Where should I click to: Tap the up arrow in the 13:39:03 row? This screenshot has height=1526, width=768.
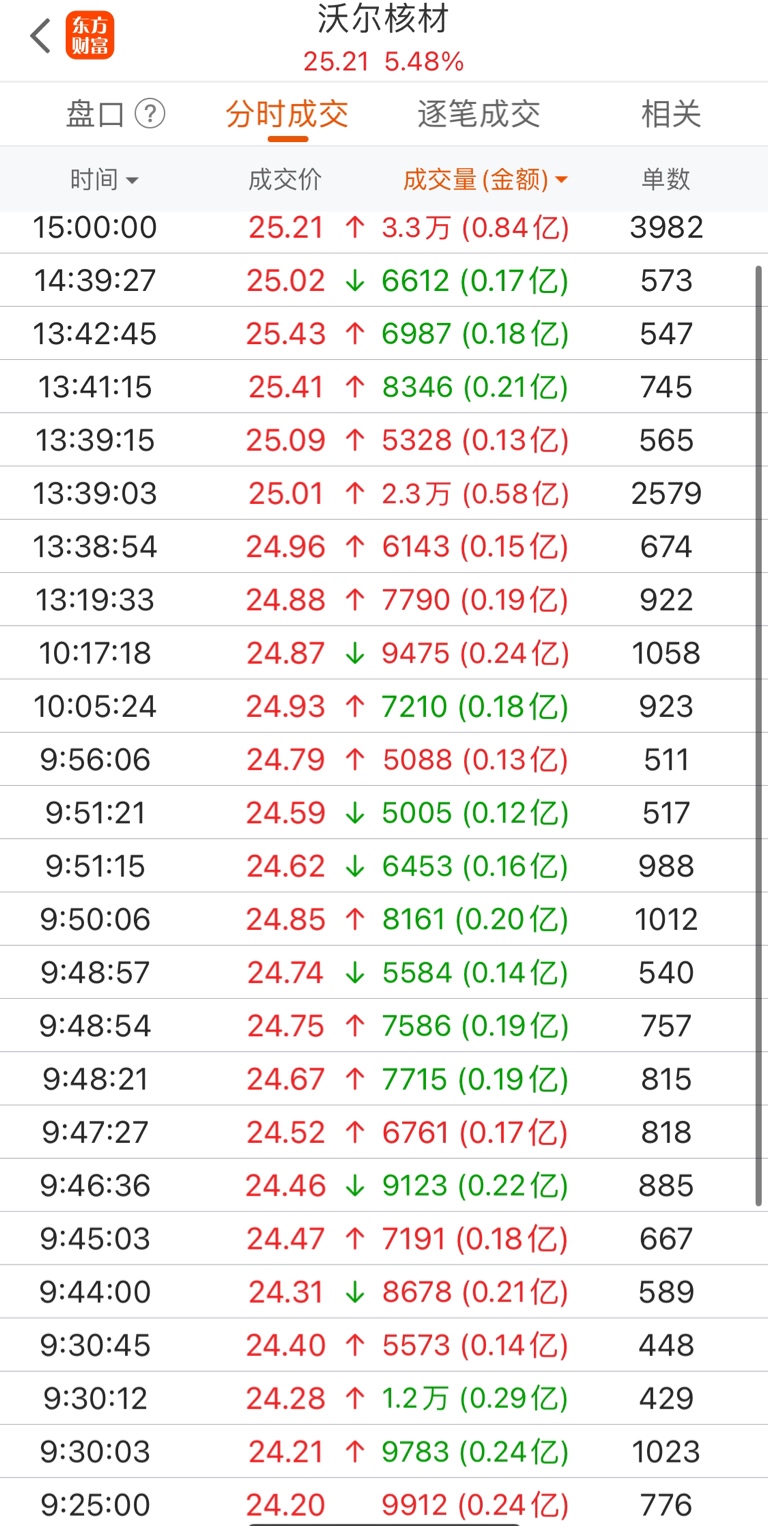(355, 493)
